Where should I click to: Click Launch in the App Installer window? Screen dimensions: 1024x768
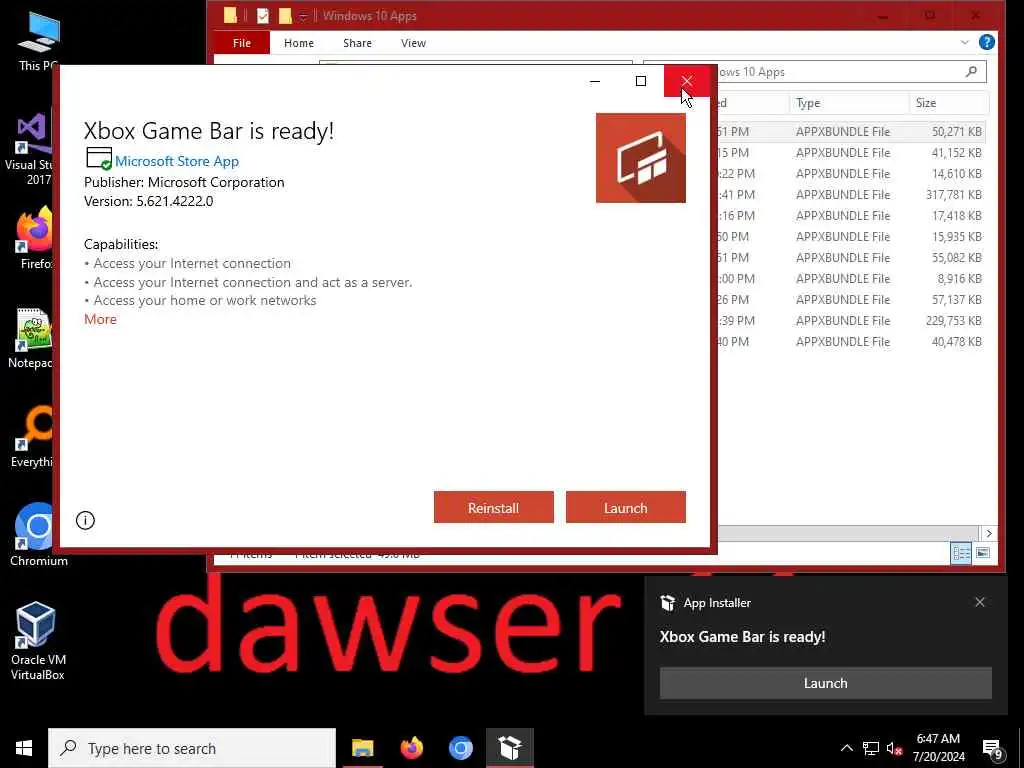626,507
